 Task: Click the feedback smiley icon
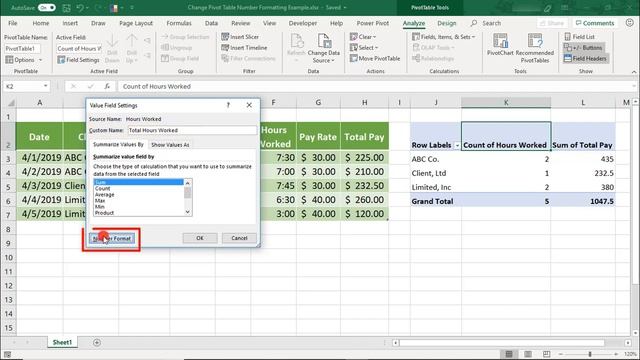[x=629, y=23]
